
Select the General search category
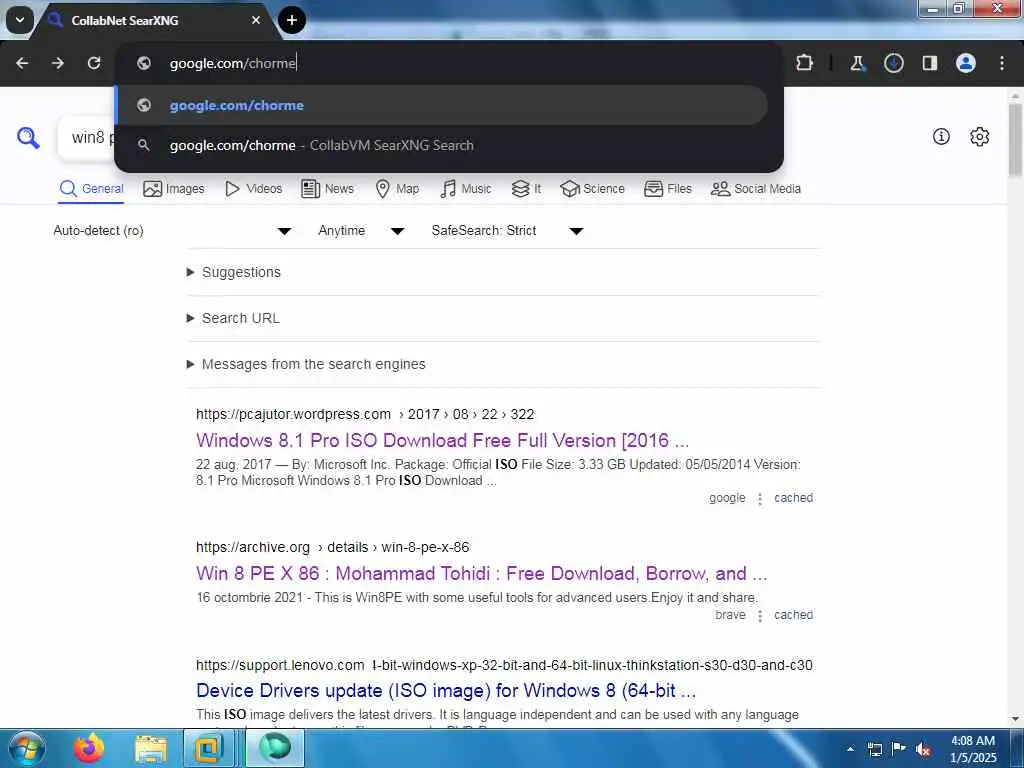pyautogui.click(x=91, y=189)
